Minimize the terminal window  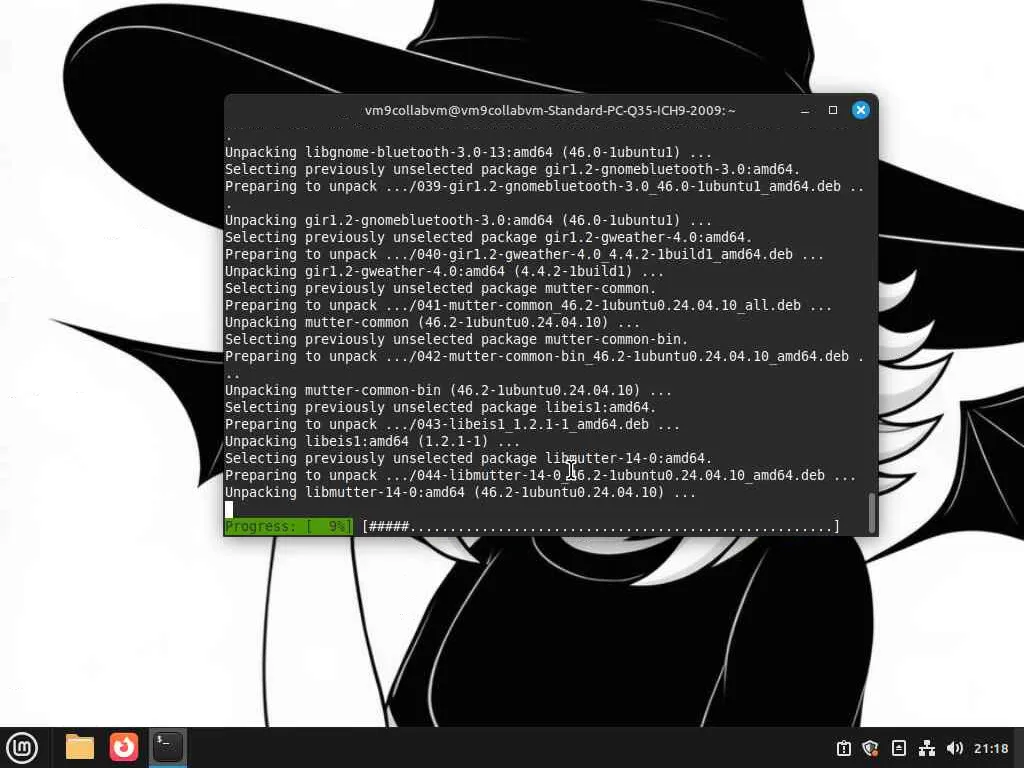point(805,110)
